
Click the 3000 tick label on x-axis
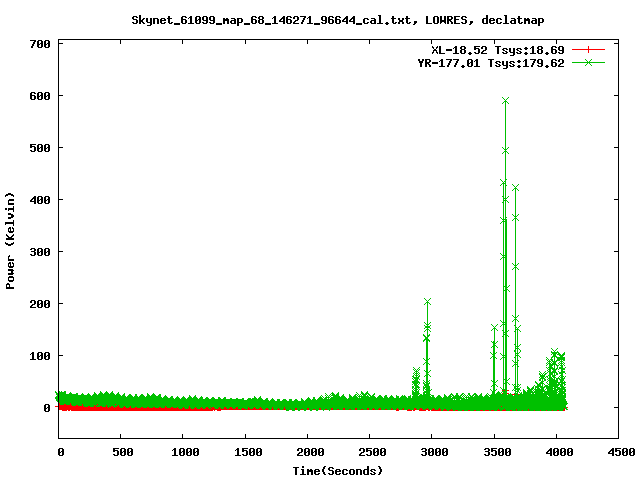432,453
